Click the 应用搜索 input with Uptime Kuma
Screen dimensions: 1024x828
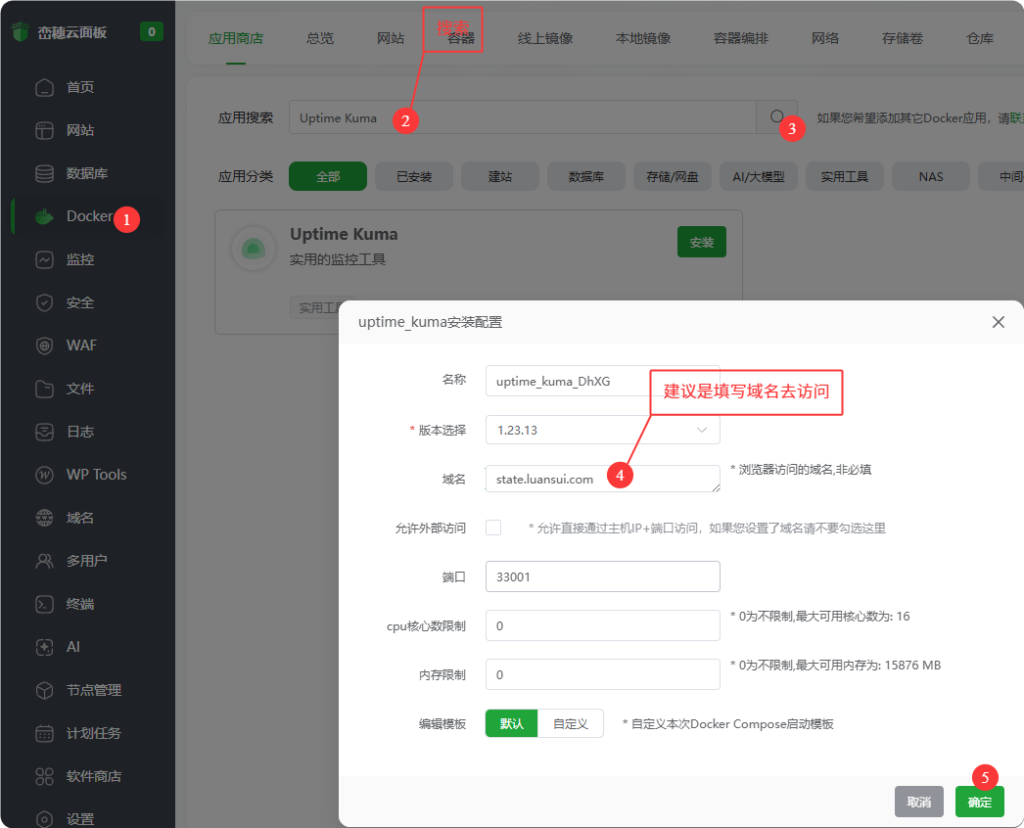tap(522, 118)
